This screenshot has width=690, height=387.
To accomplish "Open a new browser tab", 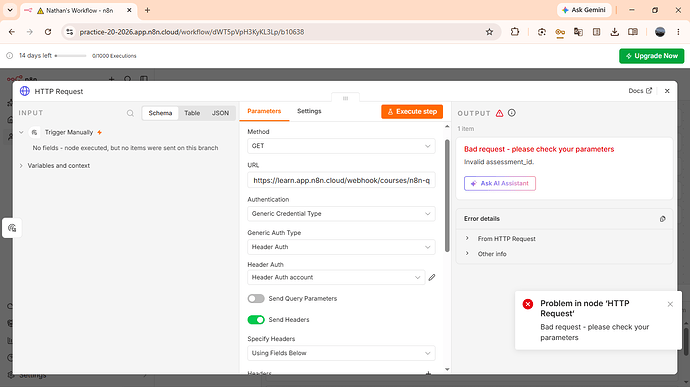I will point(147,10).
